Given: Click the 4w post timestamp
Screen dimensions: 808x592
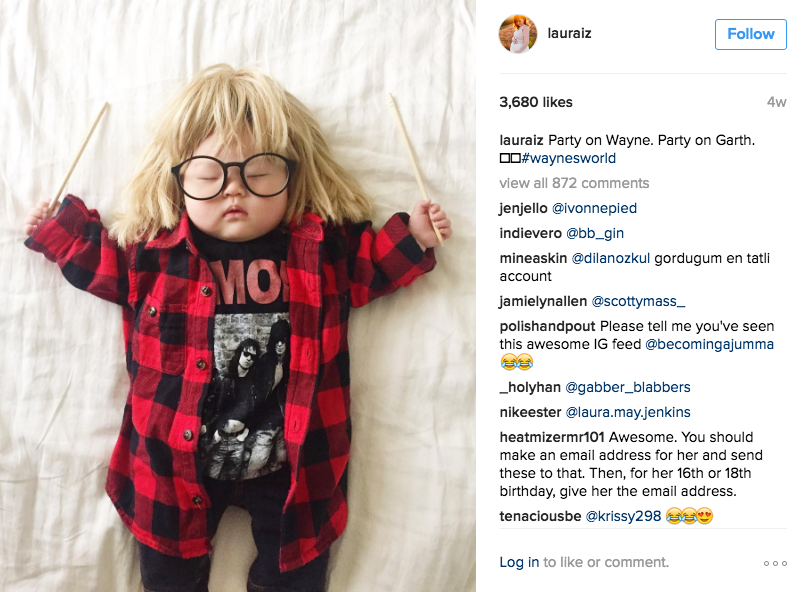Looking at the screenshot, I should click(x=776, y=102).
